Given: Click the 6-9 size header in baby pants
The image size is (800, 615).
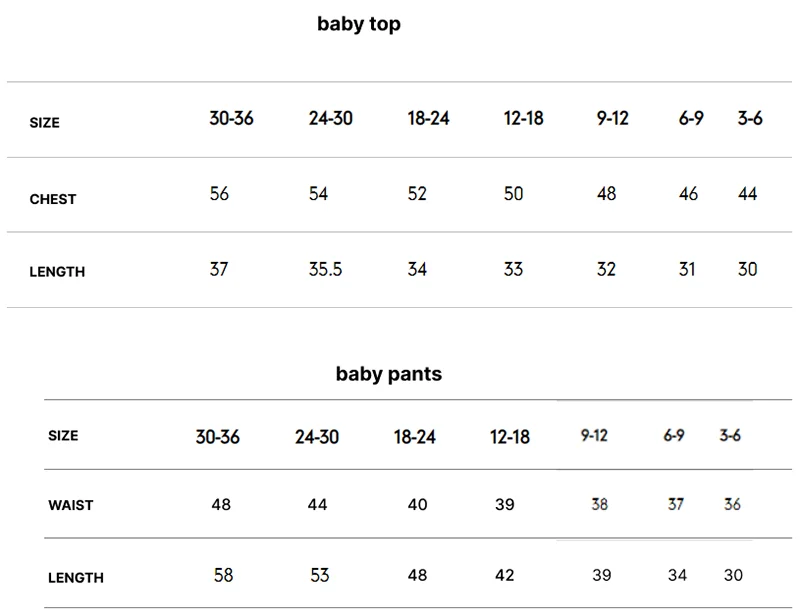Looking at the screenshot, I should (x=674, y=435).
